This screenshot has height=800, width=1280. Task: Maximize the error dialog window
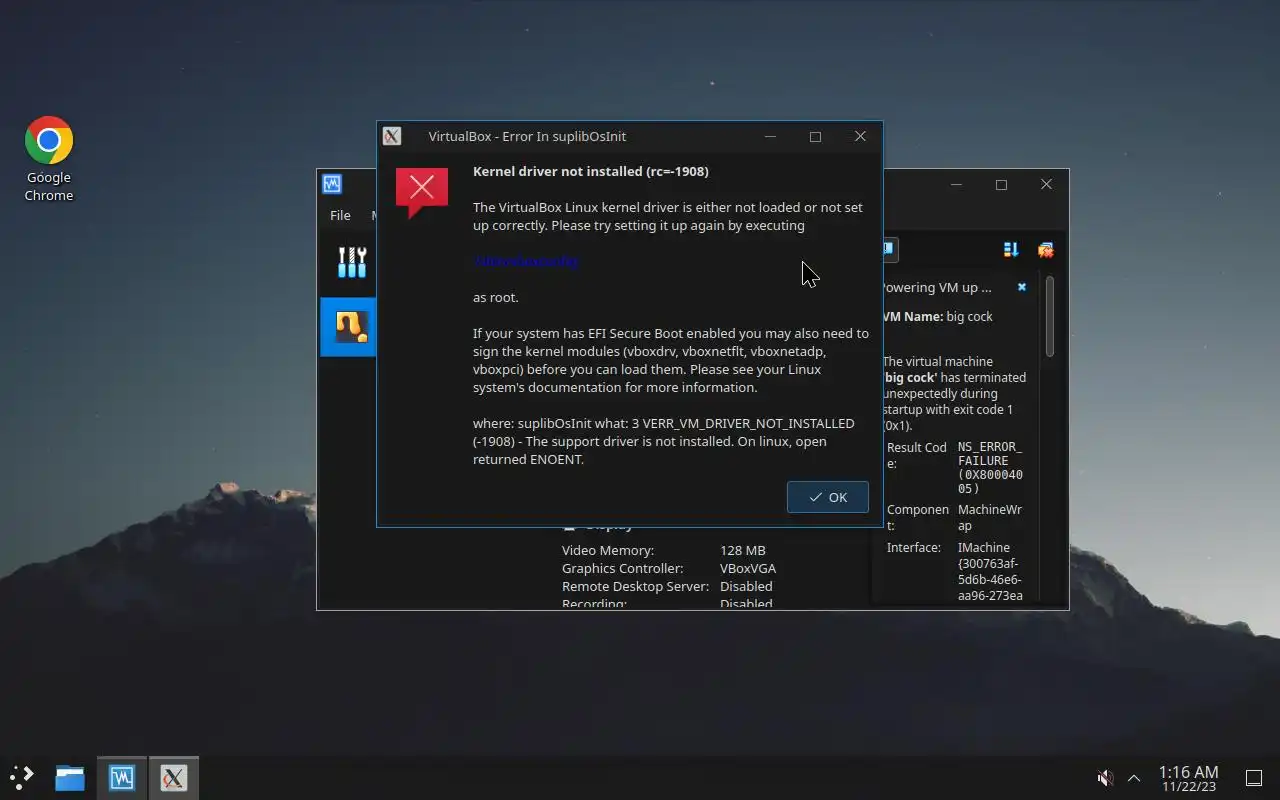815,136
